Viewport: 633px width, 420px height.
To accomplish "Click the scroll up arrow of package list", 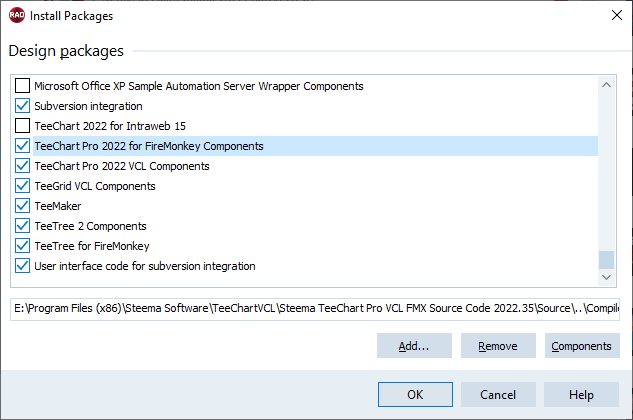I will 606,85.
